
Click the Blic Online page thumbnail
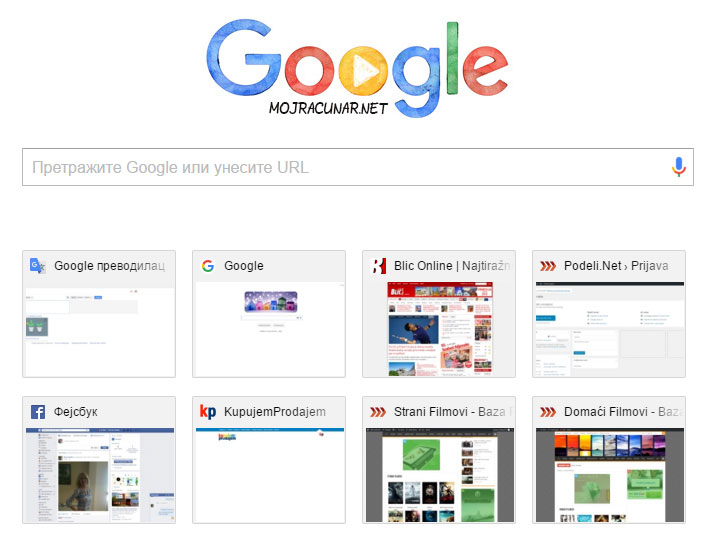pyautogui.click(x=439, y=329)
